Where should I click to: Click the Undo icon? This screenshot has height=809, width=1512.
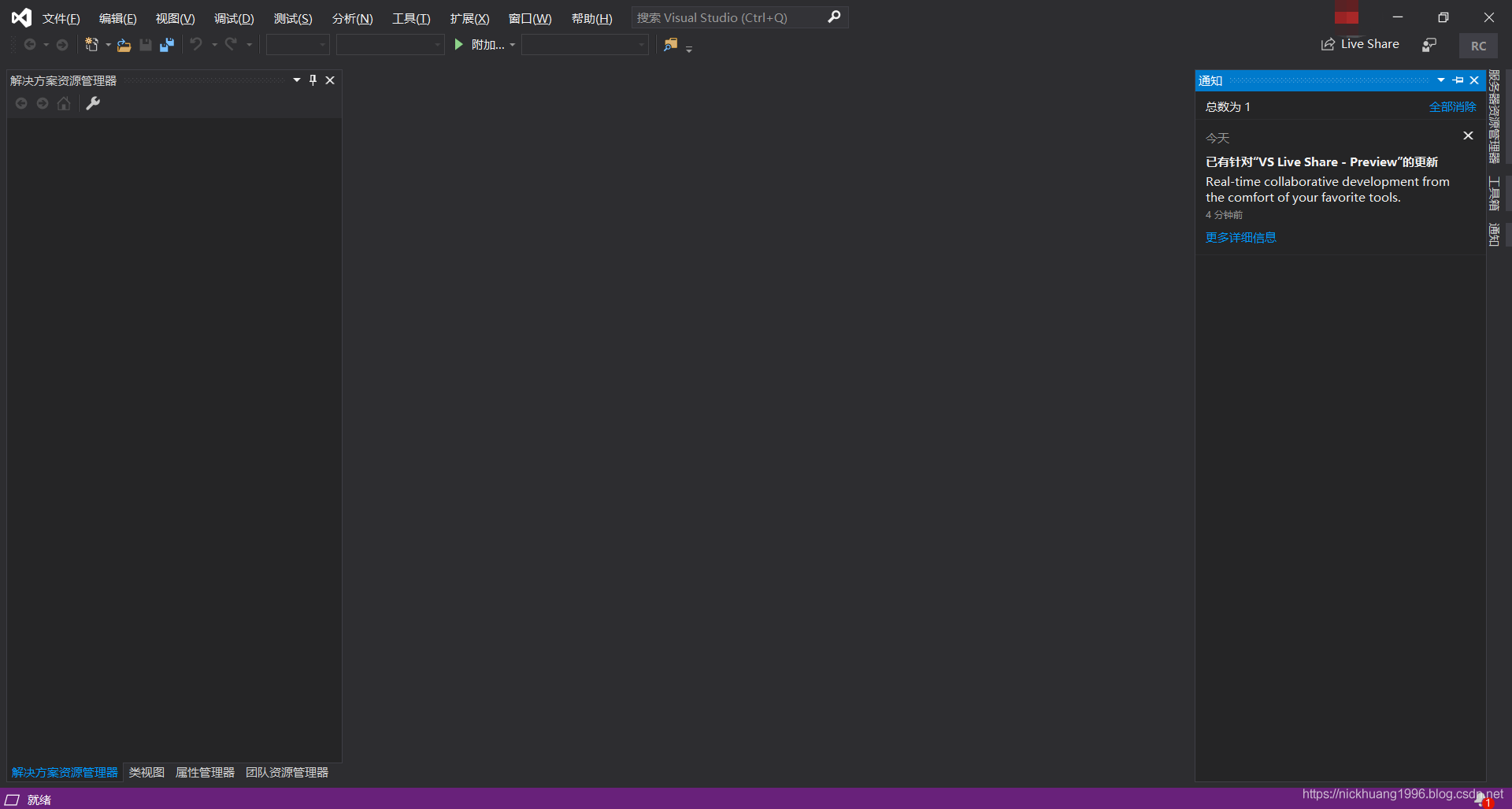click(x=196, y=44)
